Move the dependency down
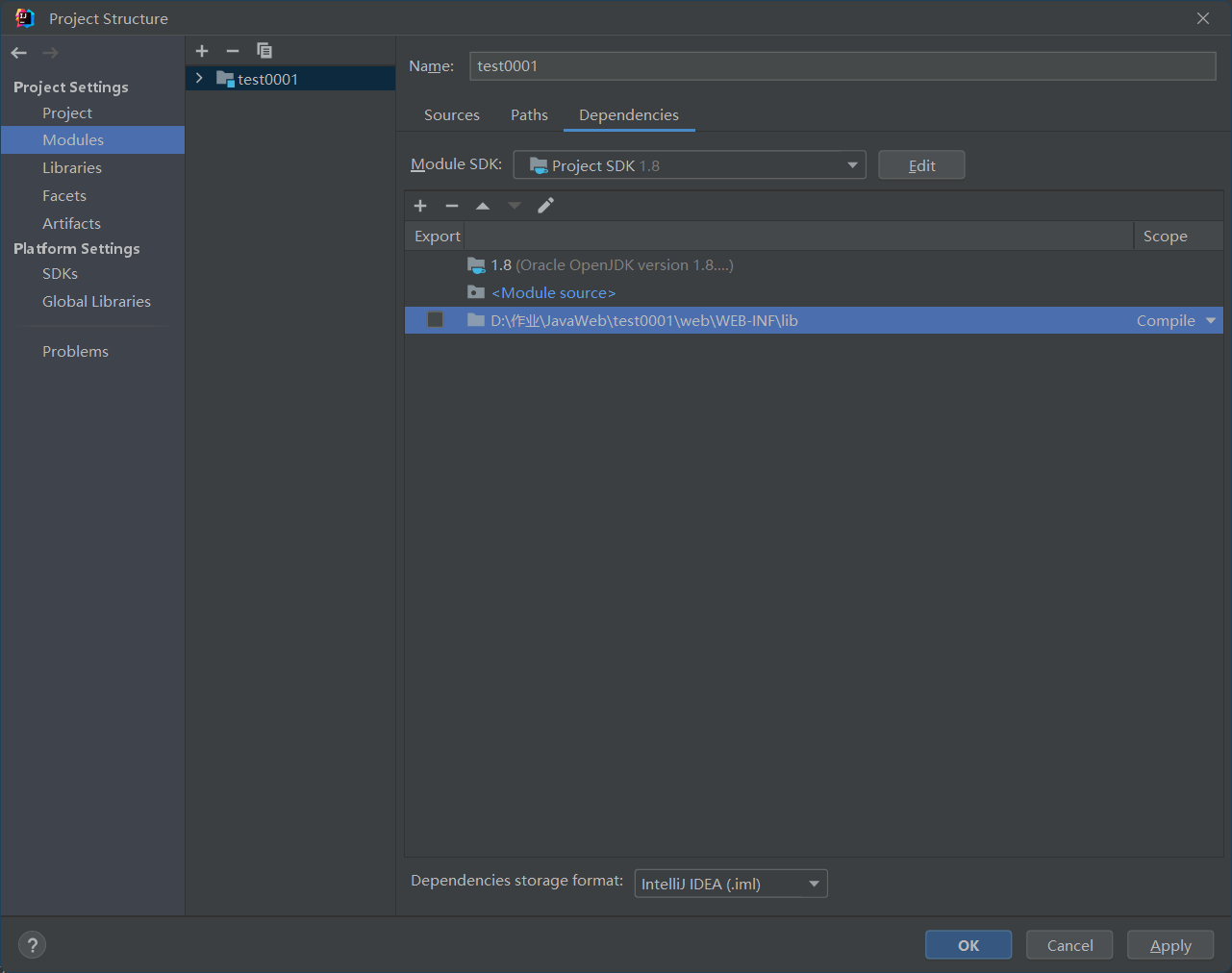 tap(515, 206)
